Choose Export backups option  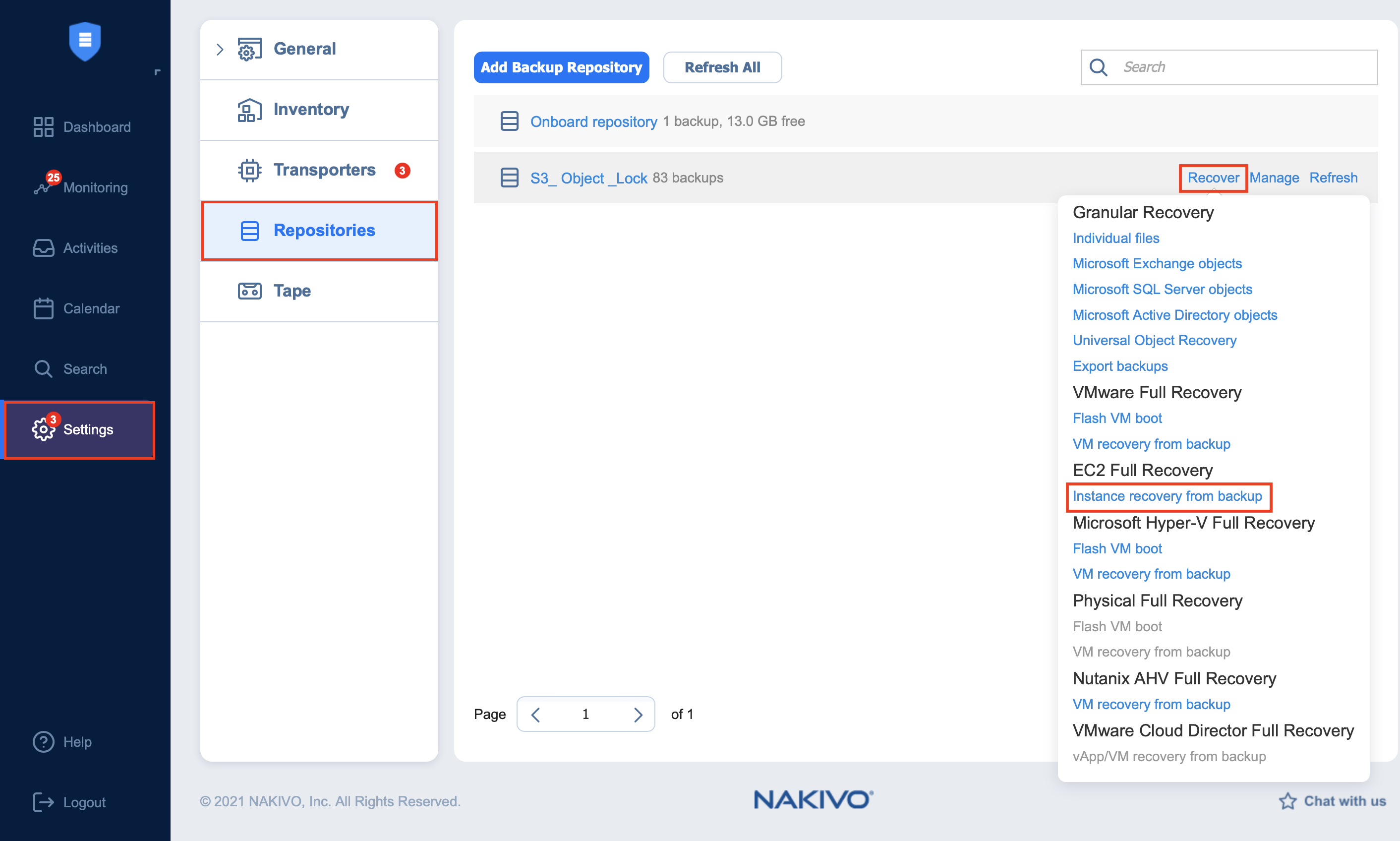(x=1120, y=365)
